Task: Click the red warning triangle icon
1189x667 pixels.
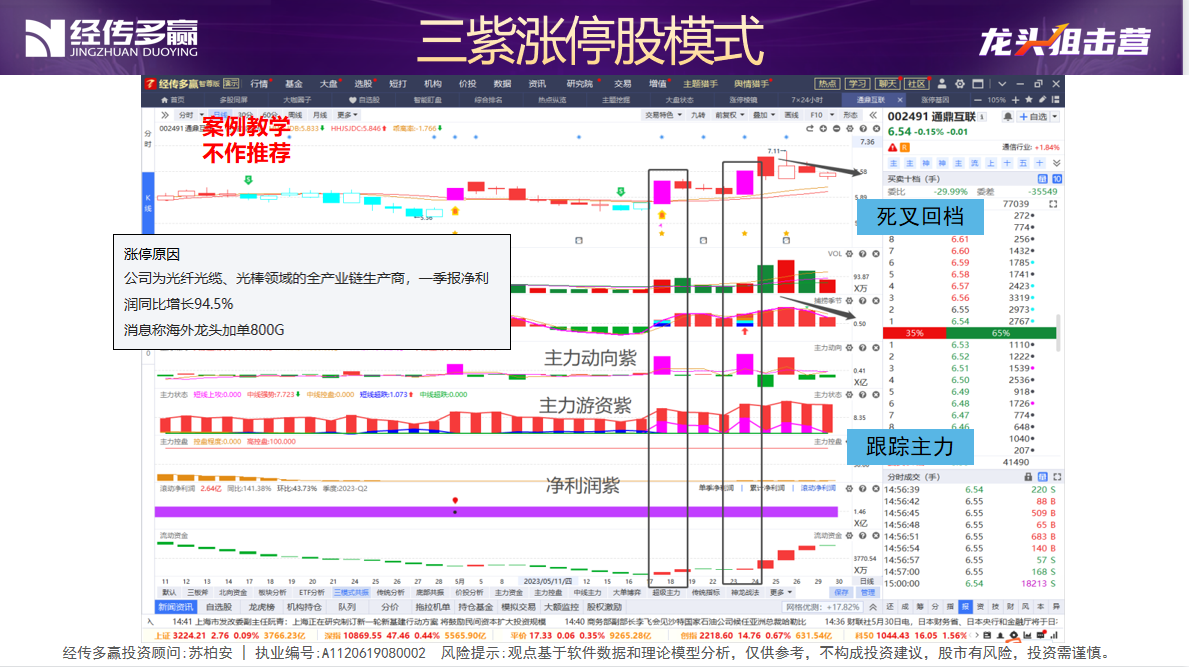Action: tap(893, 147)
